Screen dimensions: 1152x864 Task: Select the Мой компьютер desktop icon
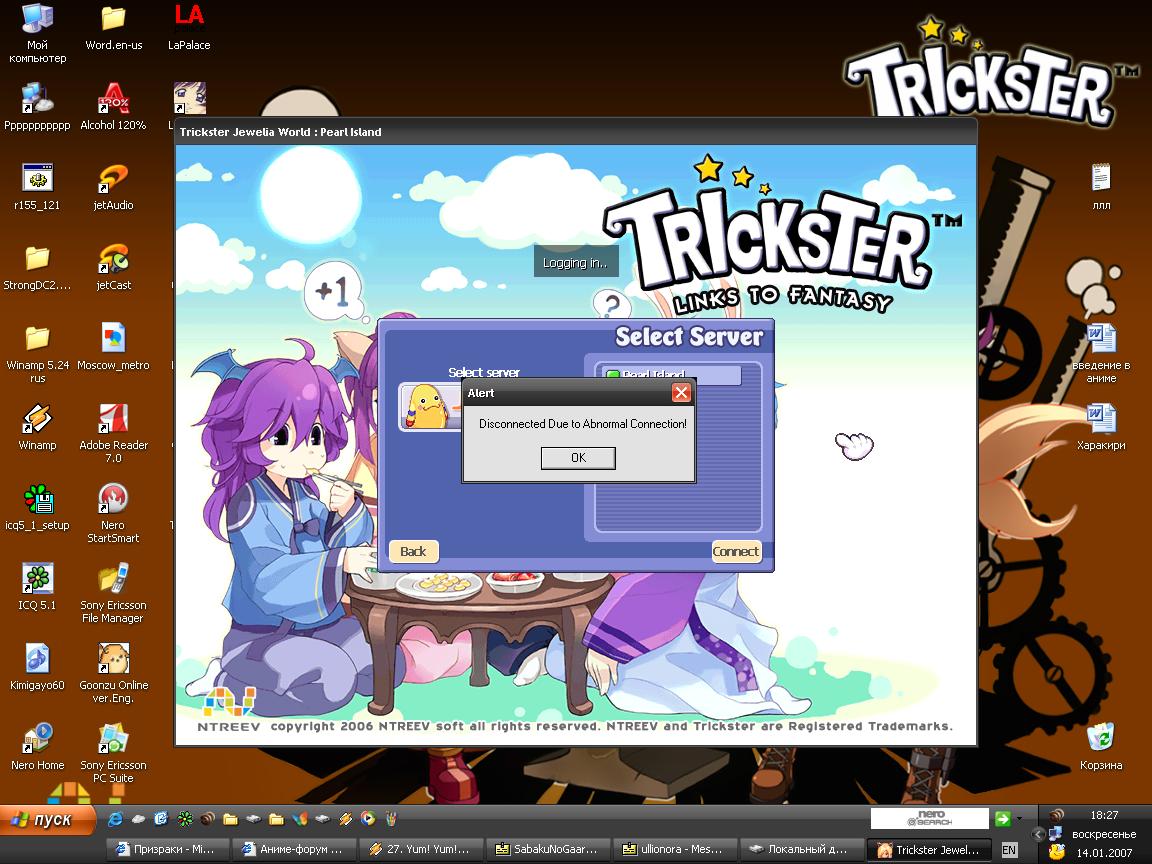point(37,33)
